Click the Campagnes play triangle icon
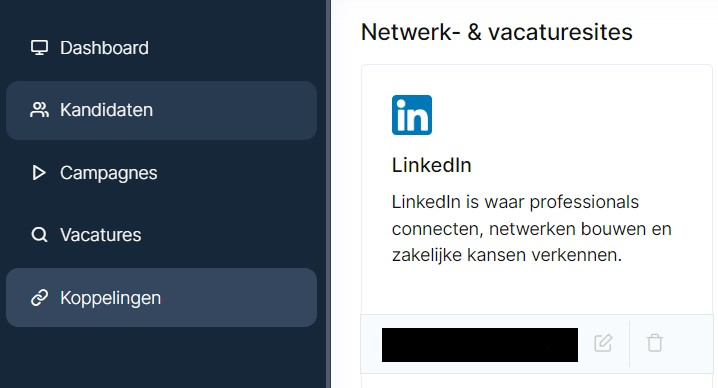718x388 pixels. (x=39, y=173)
